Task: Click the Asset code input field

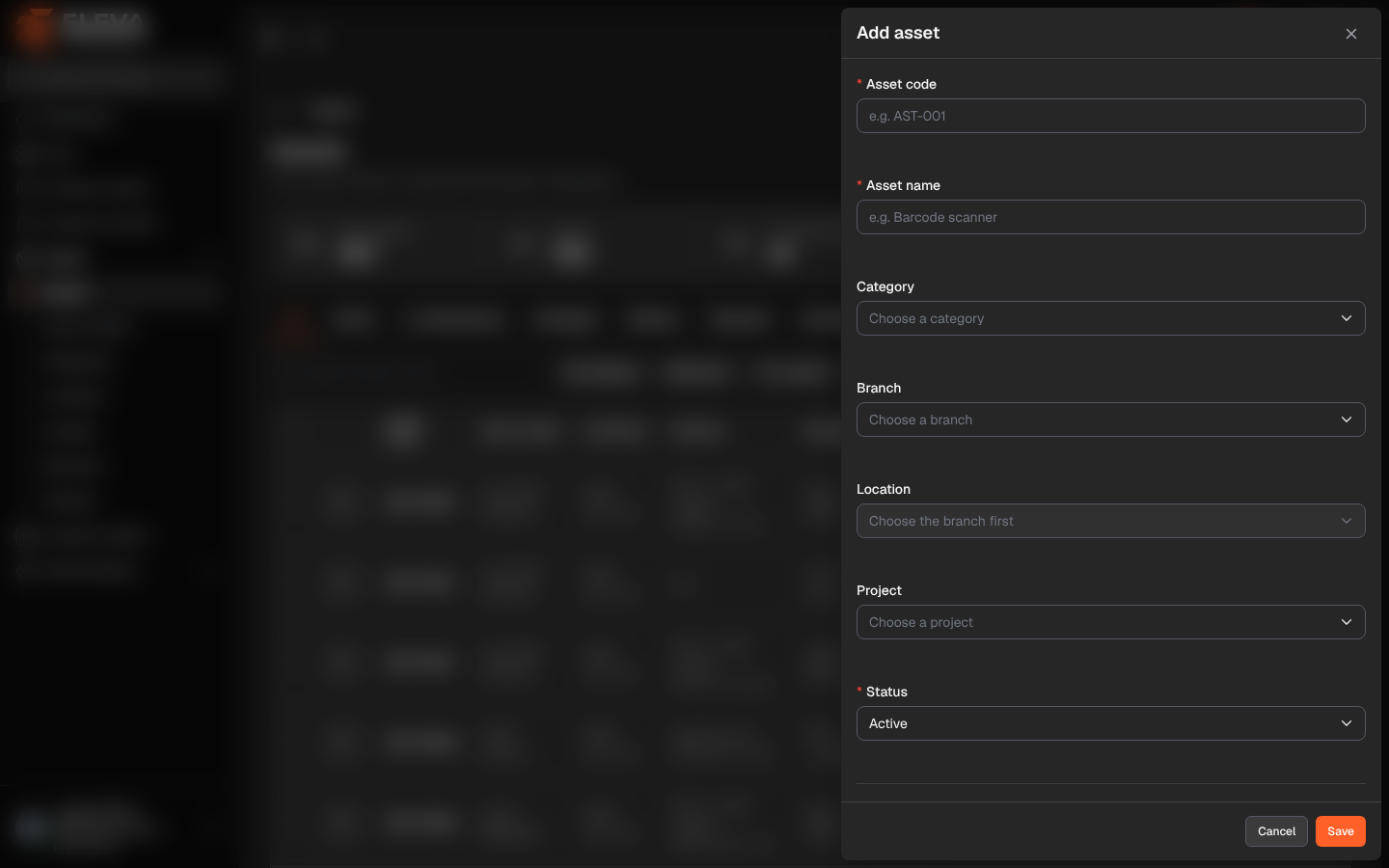Action: coord(1110,116)
